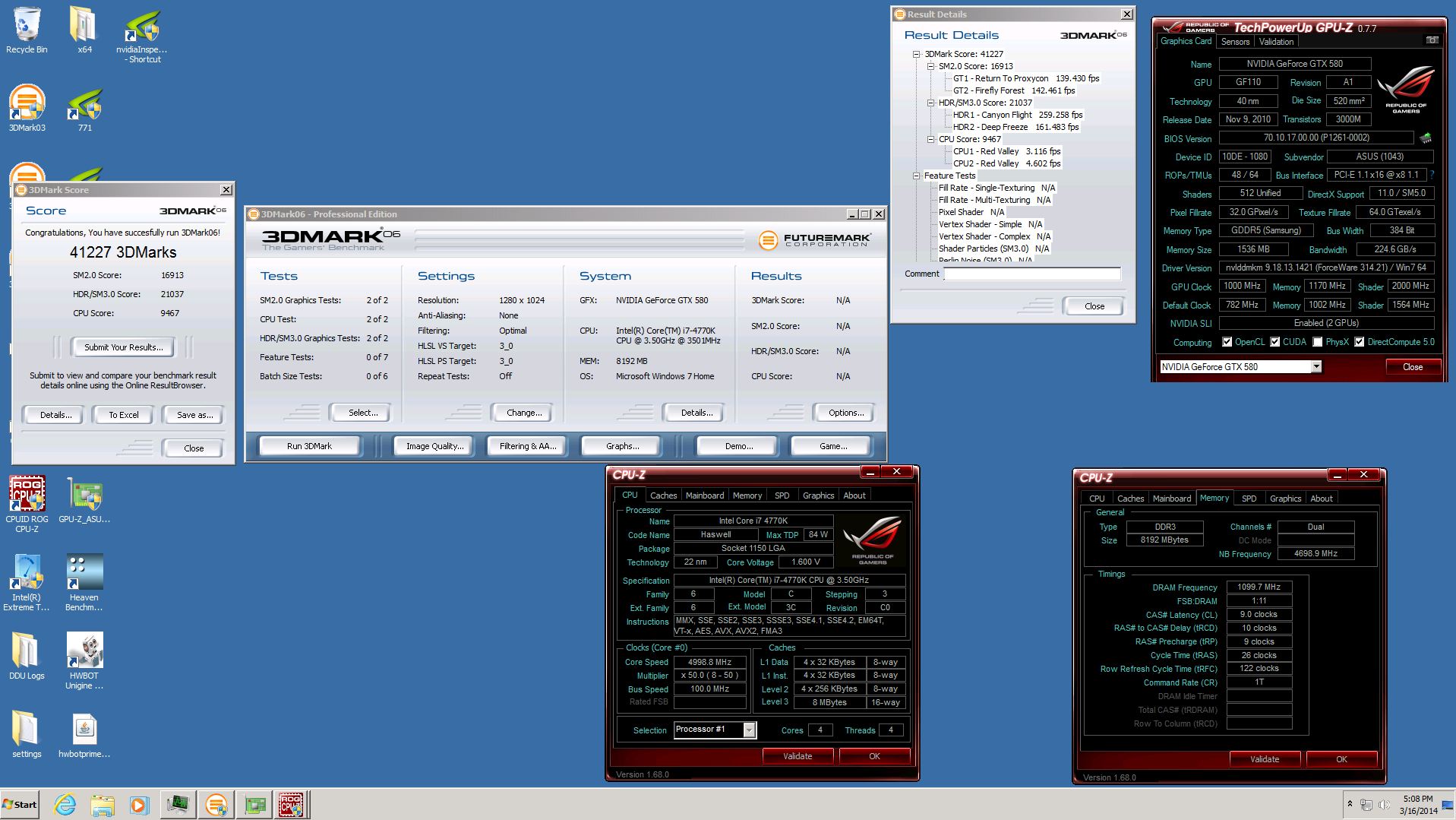
Task: Switch to Sensors tab in GPU-Z
Action: coord(1235,42)
